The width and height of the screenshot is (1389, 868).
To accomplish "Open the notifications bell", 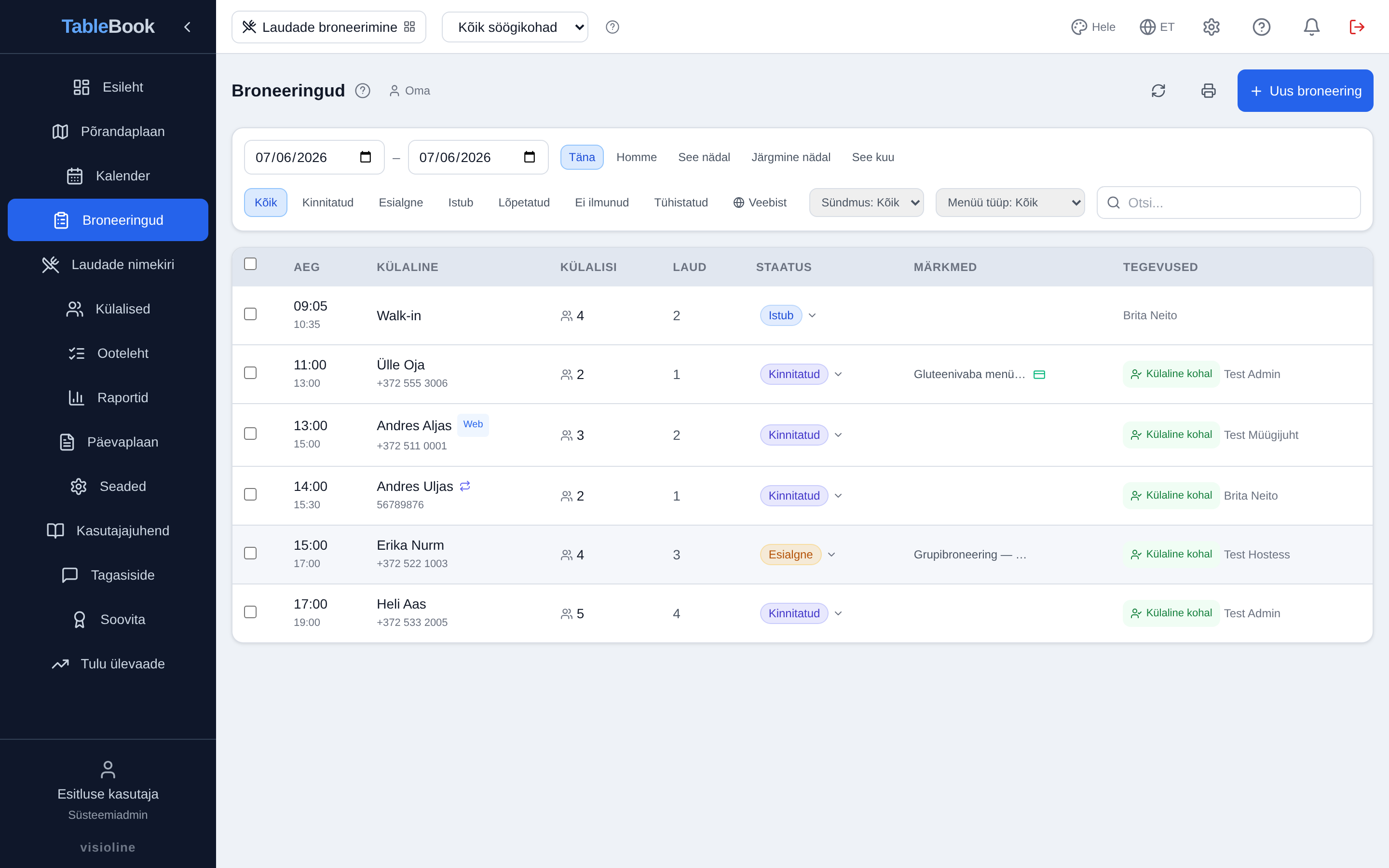I will coord(1311,27).
